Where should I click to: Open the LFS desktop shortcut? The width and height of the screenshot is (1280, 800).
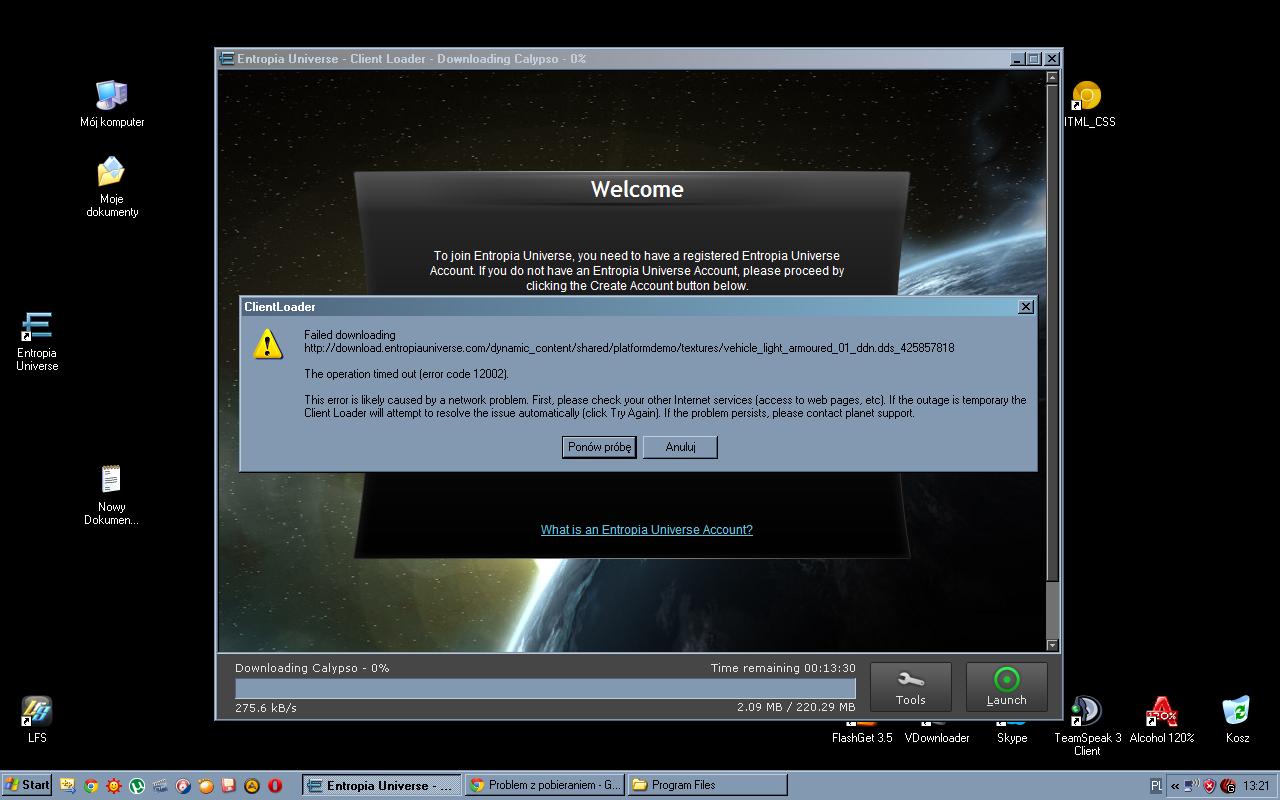(x=37, y=712)
